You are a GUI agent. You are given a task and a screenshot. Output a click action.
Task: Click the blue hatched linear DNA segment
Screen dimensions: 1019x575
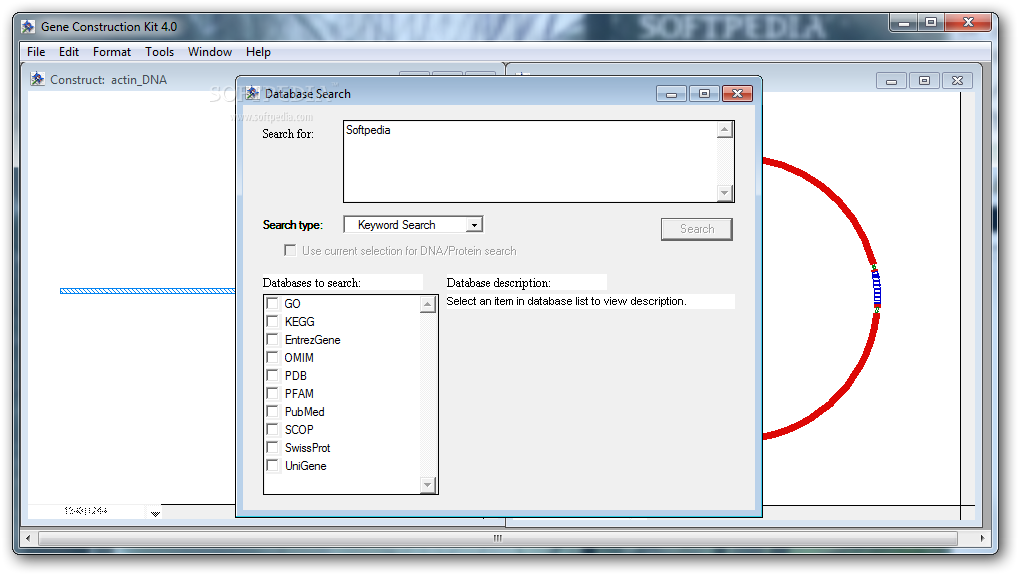(x=148, y=291)
